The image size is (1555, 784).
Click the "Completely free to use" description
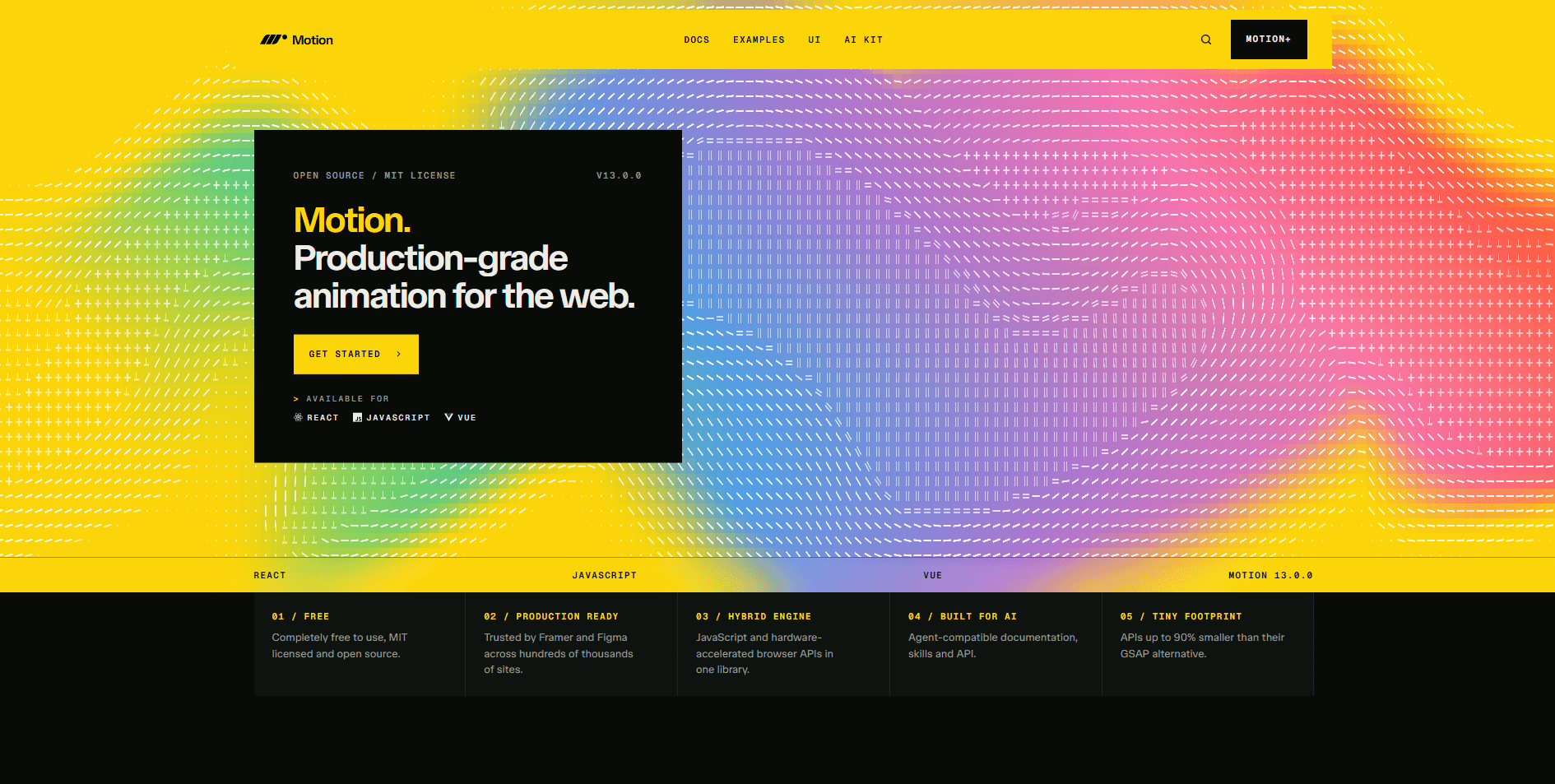pyautogui.click(x=340, y=646)
